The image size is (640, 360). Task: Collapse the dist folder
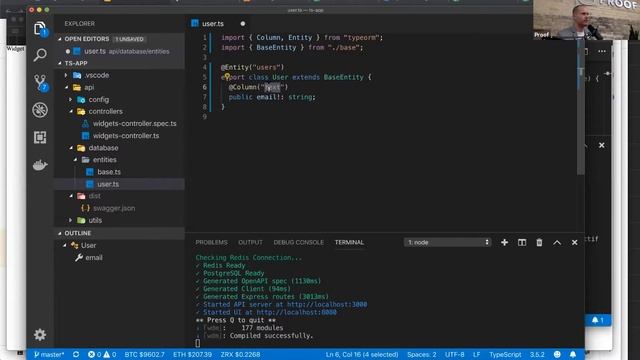[71, 196]
